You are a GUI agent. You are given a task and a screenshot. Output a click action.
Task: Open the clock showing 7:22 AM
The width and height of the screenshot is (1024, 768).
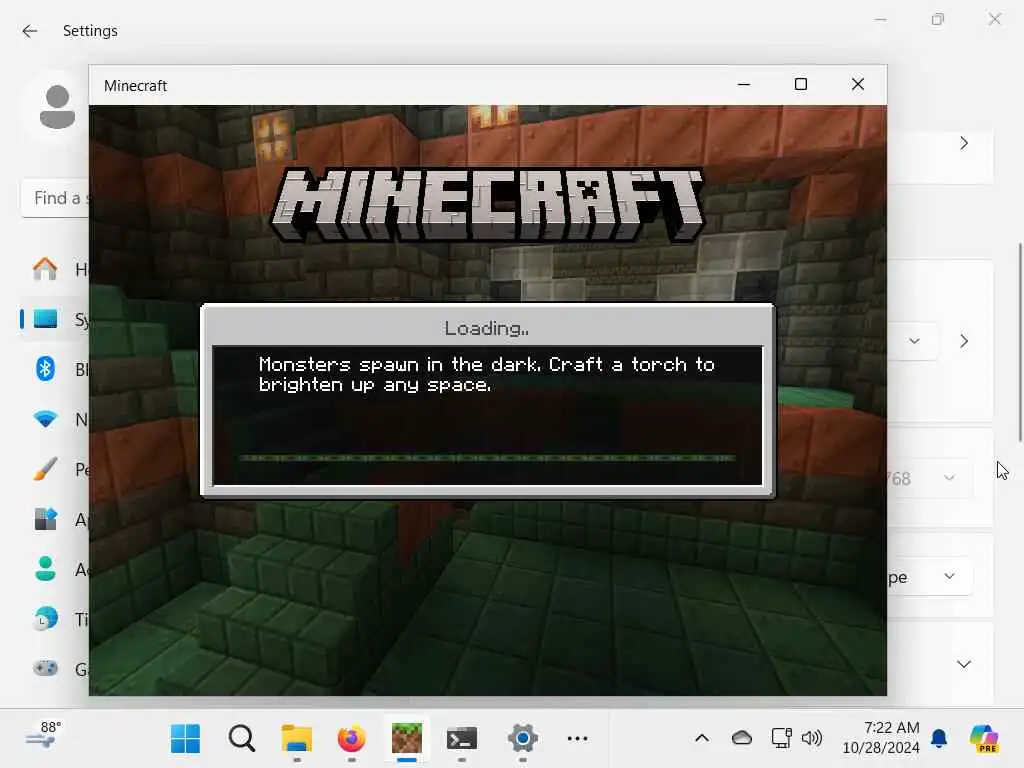[880, 737]
